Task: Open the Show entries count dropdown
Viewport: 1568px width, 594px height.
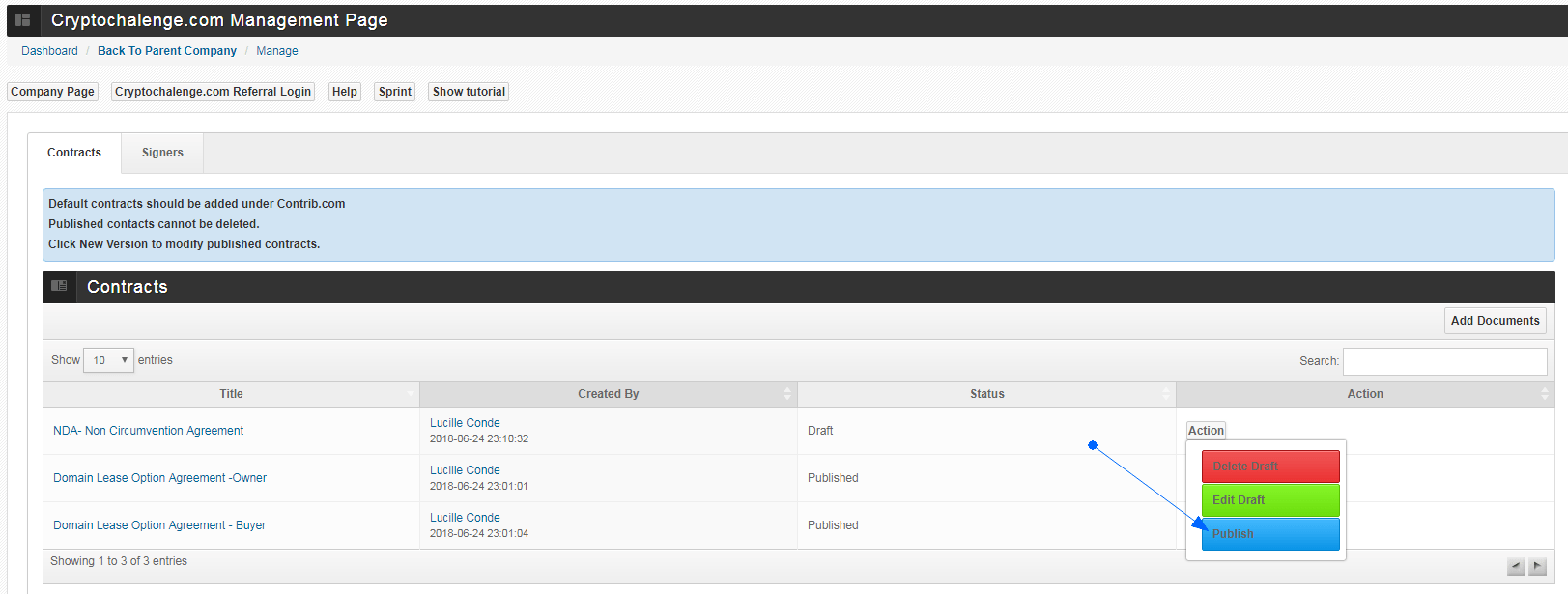Action: click(x=108, y=360)
